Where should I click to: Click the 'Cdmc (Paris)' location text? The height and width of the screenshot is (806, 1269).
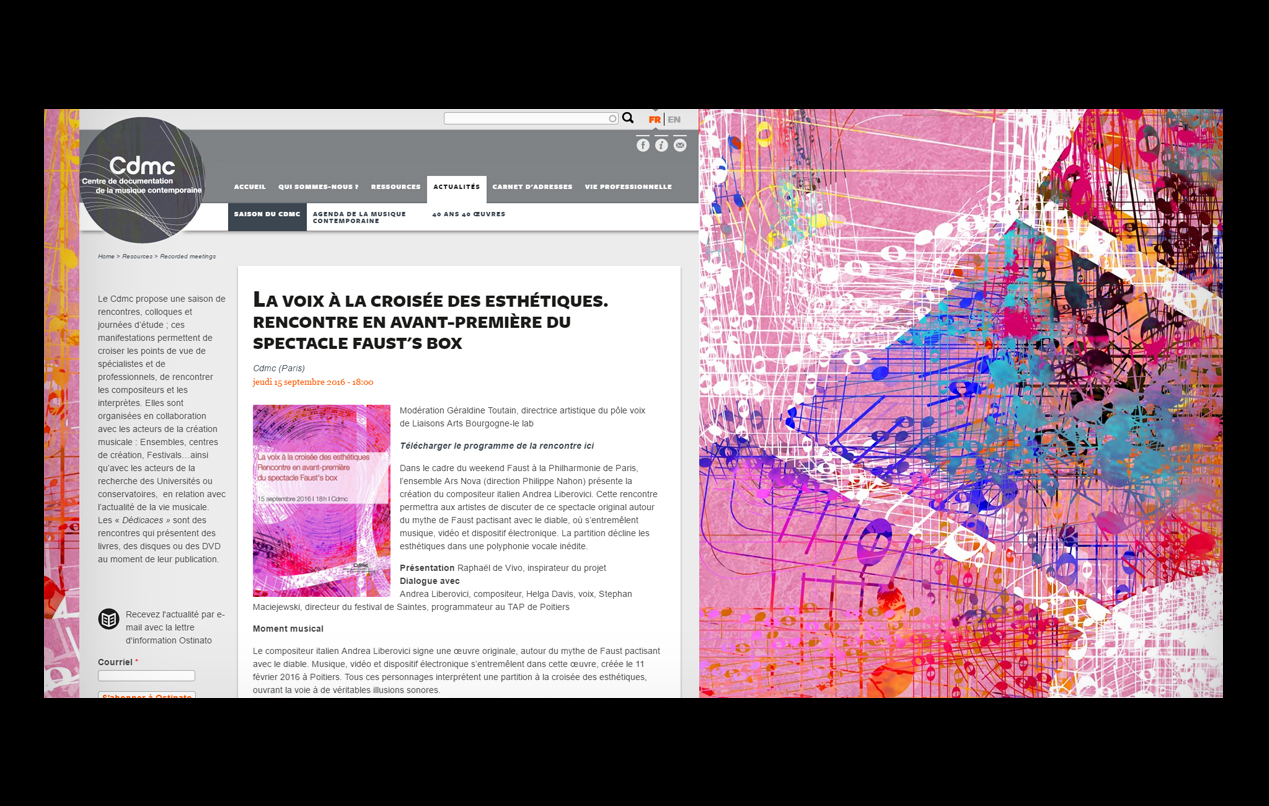pyautogui.click(x=279, y=368)
